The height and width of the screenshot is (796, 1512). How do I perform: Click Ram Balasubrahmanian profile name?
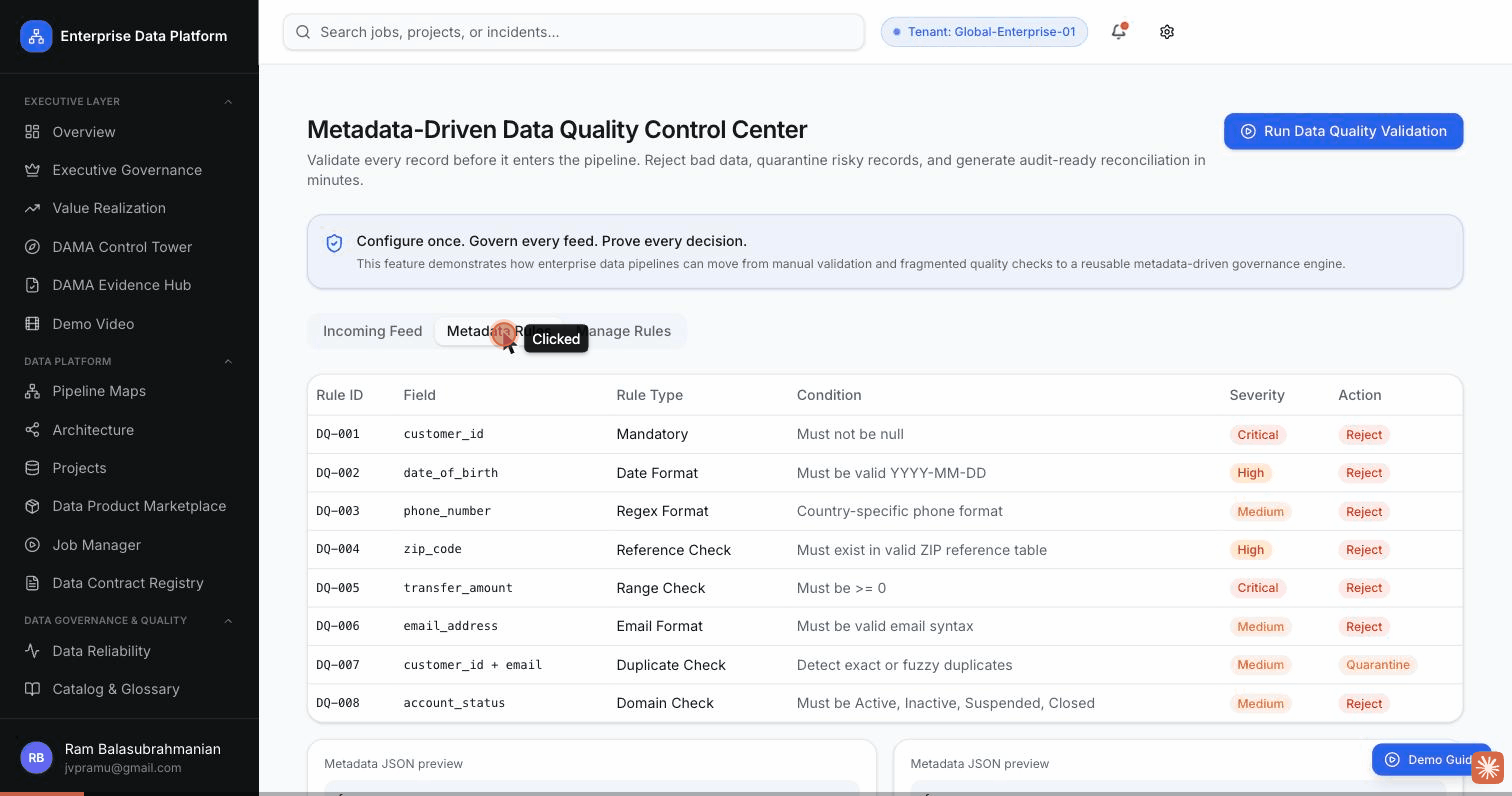coord(143,749)
